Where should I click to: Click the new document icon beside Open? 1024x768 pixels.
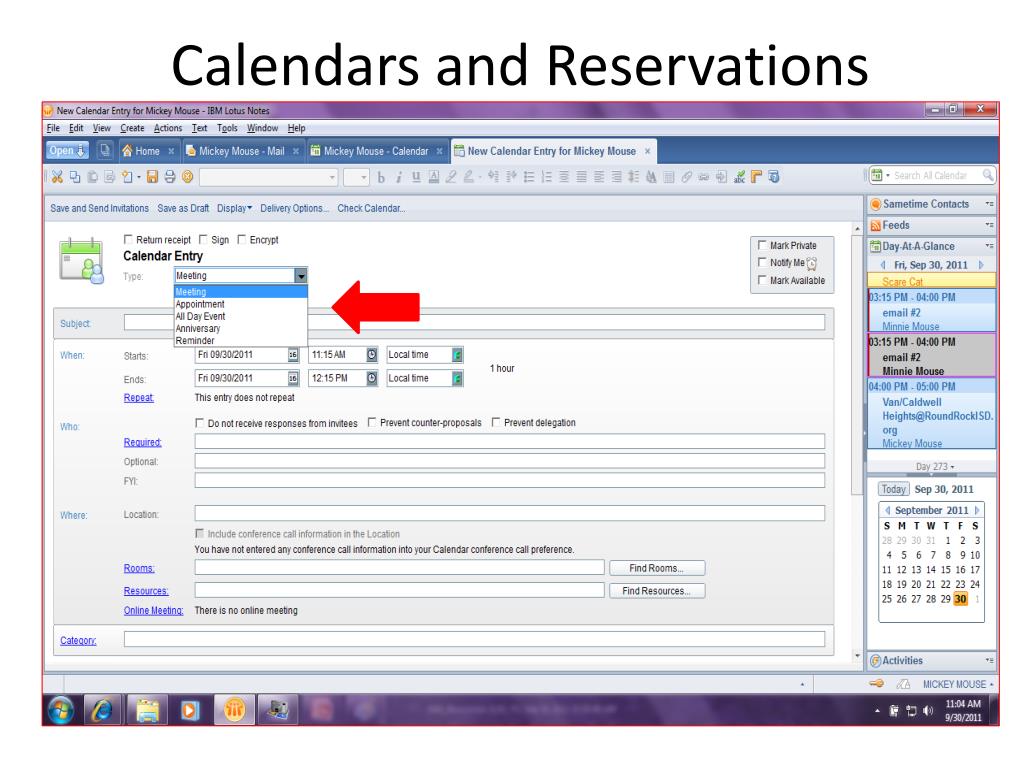click(x=104, y=151)
